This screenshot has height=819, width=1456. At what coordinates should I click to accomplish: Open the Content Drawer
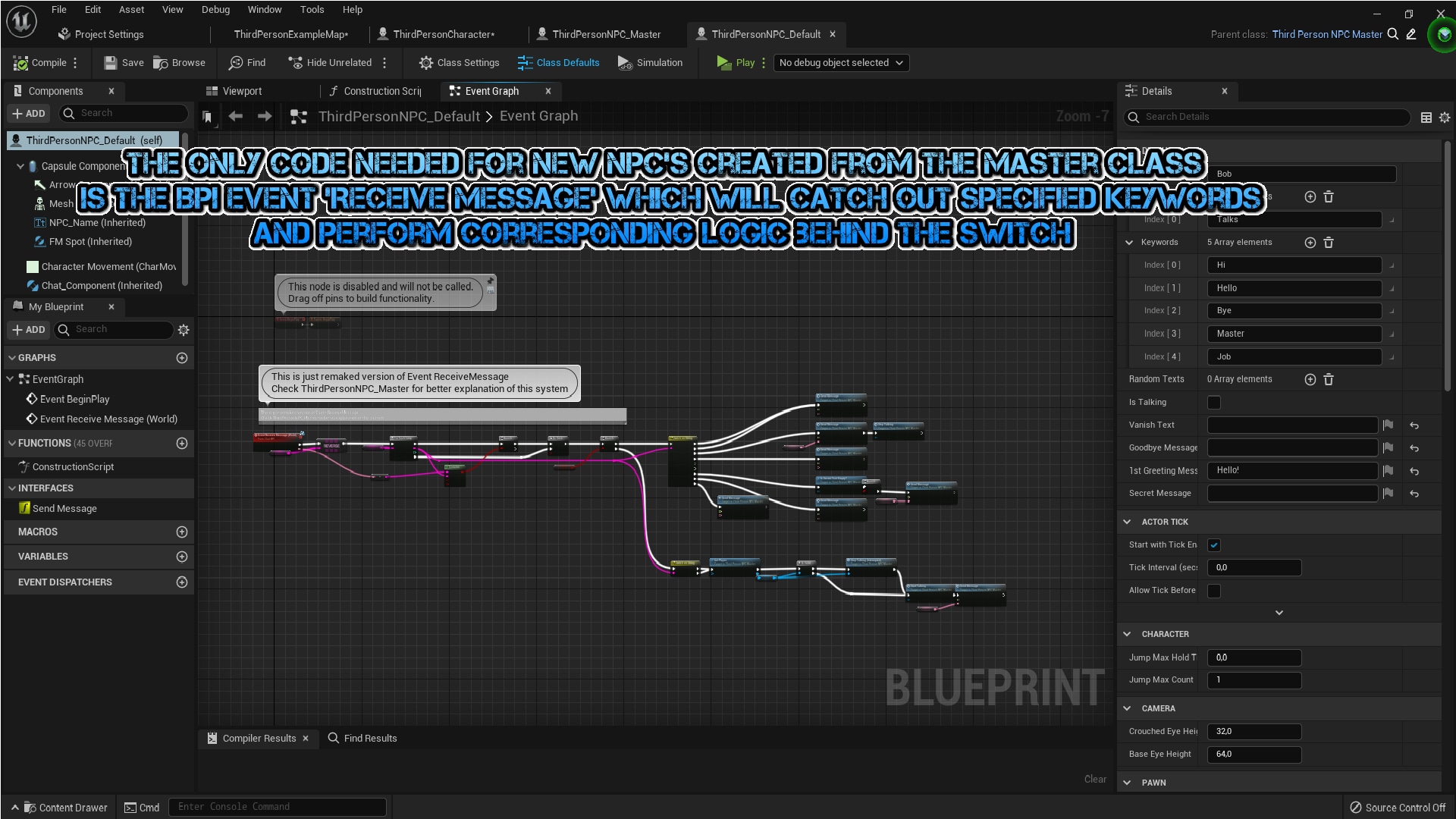pos(65,807)
